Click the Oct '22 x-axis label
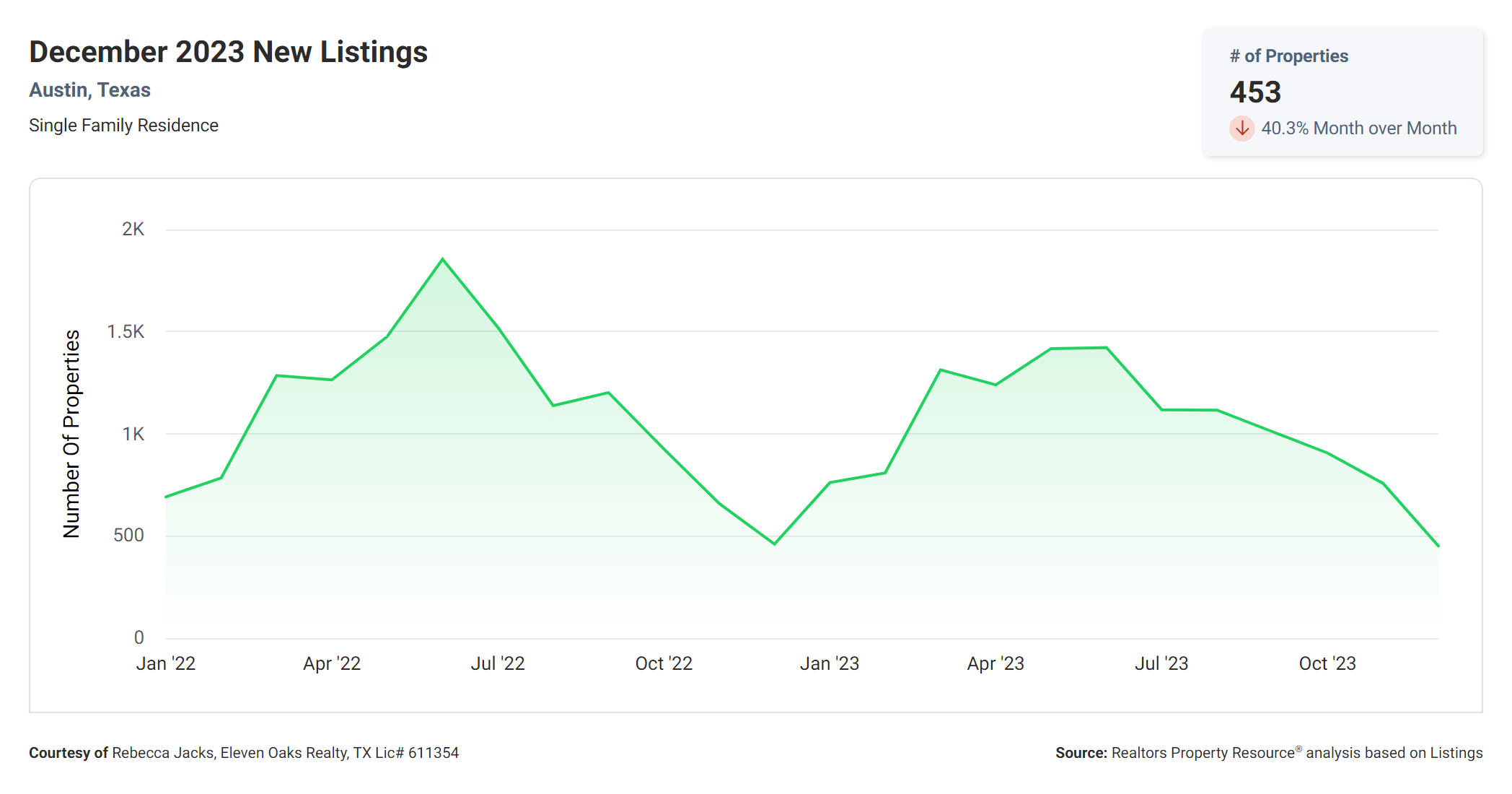1512x794 pixels. pyautogui.click(x=664, y=663)
